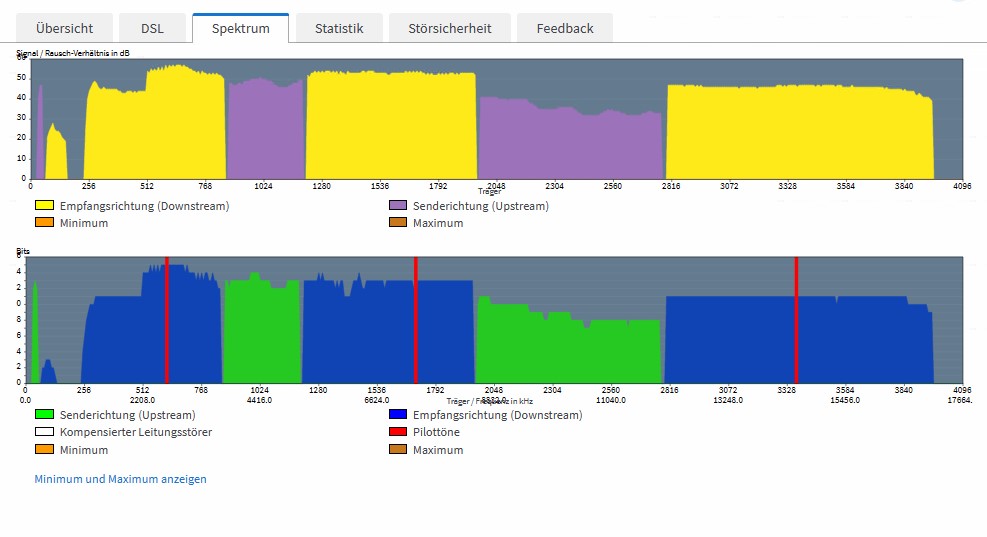Click 'Empfangsrichtung (Downstream)' label in bits legend
The width and height of the screenshot is (987, 537).
(x=498, y=415)
